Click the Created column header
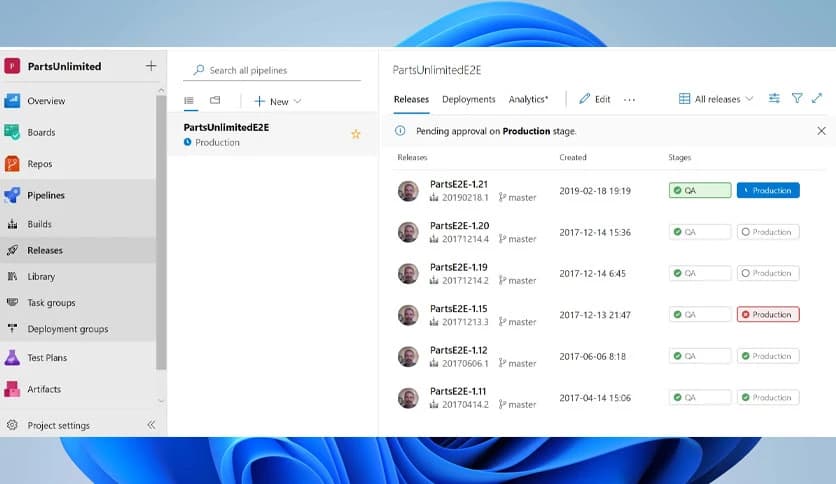Screen dimensions: 836x484 (573, 157)
